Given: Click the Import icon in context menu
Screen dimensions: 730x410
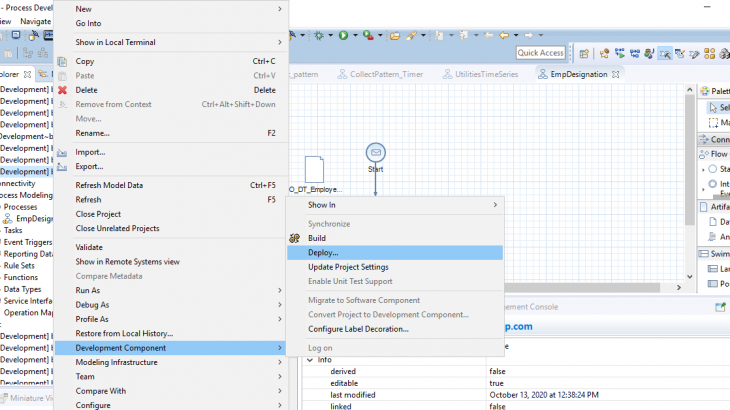Looking at the screenshot, I should pos(63,152).
